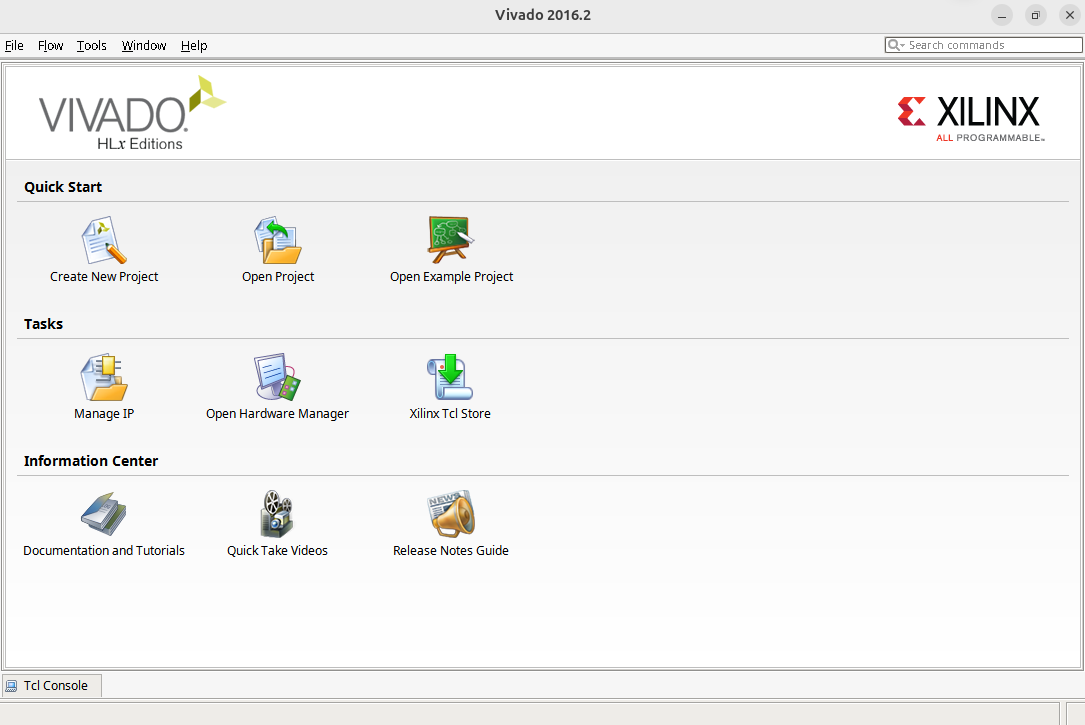Expand the Tools menu
The height and width of the screenshot is (725, 1085).
[91, 46]
